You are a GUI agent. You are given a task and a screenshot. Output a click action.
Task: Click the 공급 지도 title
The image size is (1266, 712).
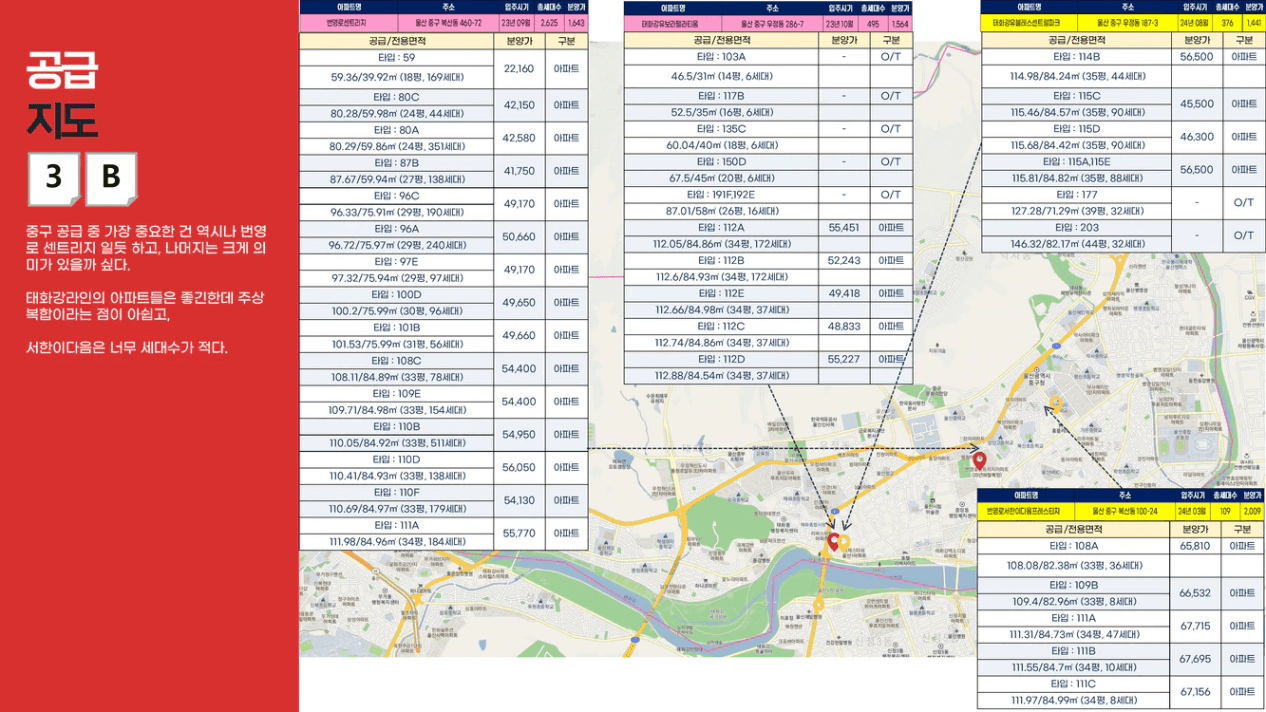point(62,95)
